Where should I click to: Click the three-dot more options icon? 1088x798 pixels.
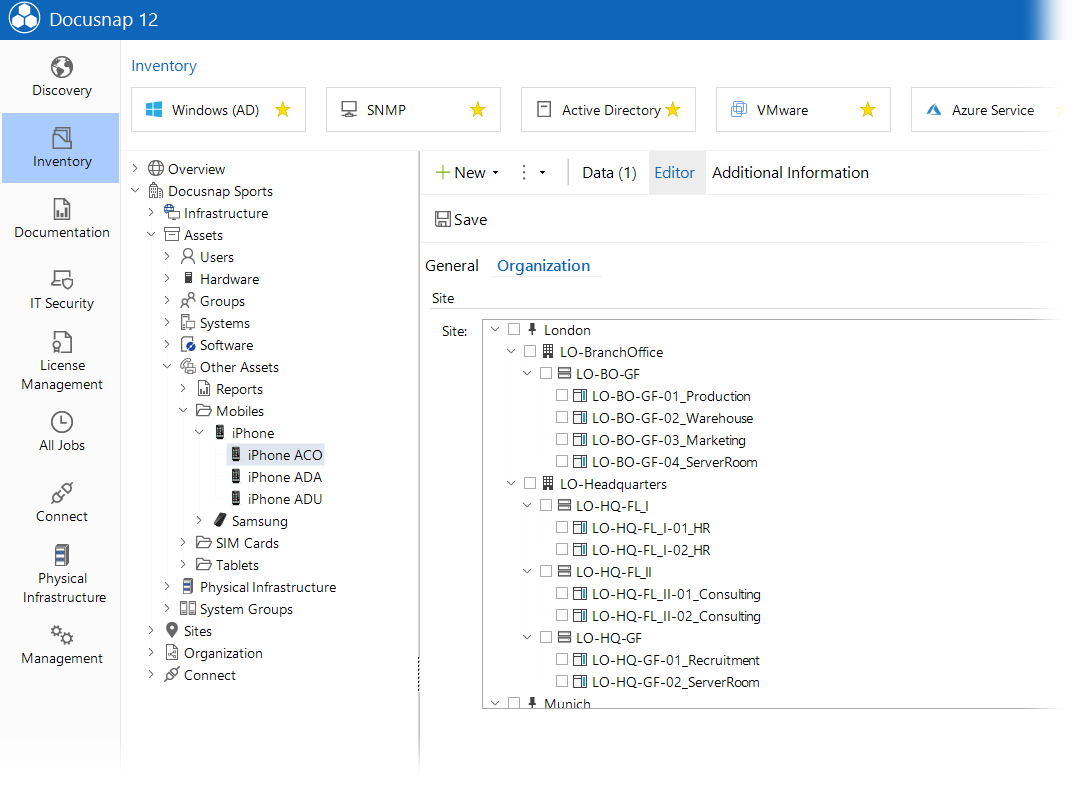tap(524, 172)
